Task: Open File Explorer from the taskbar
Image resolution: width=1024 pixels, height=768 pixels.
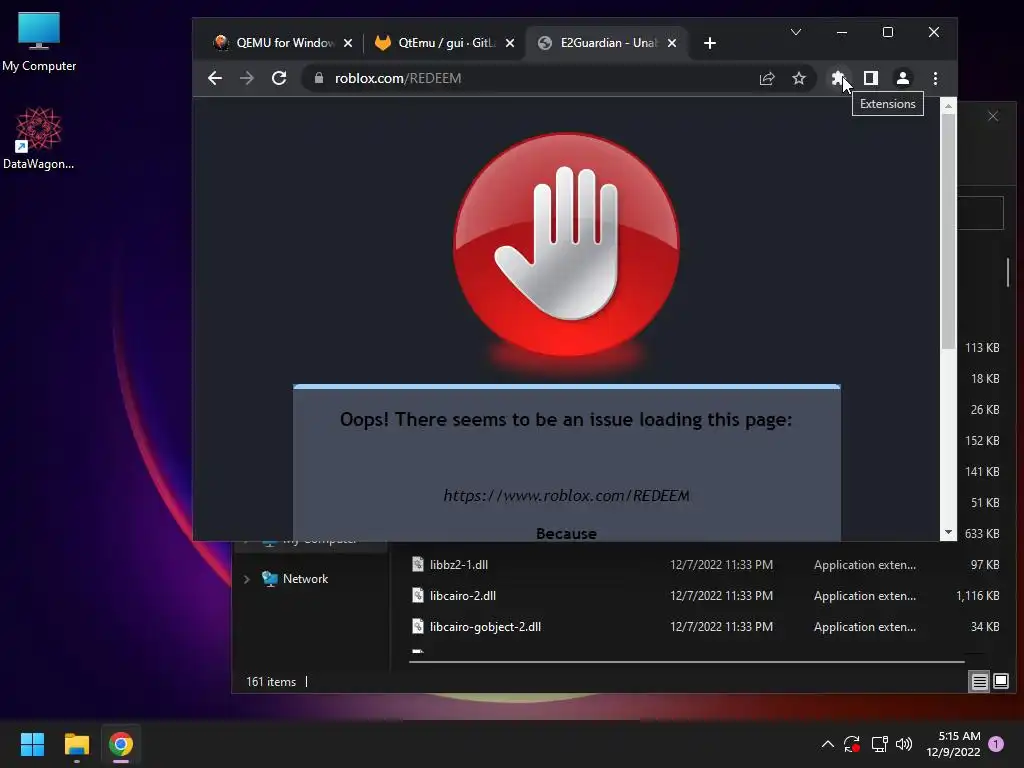Action: pyautogui.click(x=76, y=744)
